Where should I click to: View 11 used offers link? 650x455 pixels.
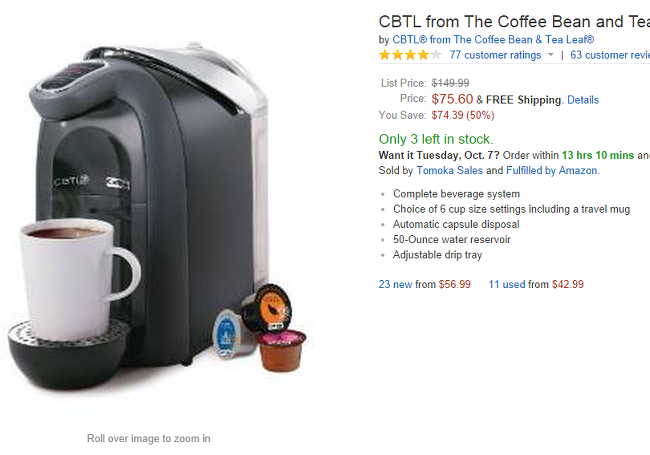click(507, 284)
